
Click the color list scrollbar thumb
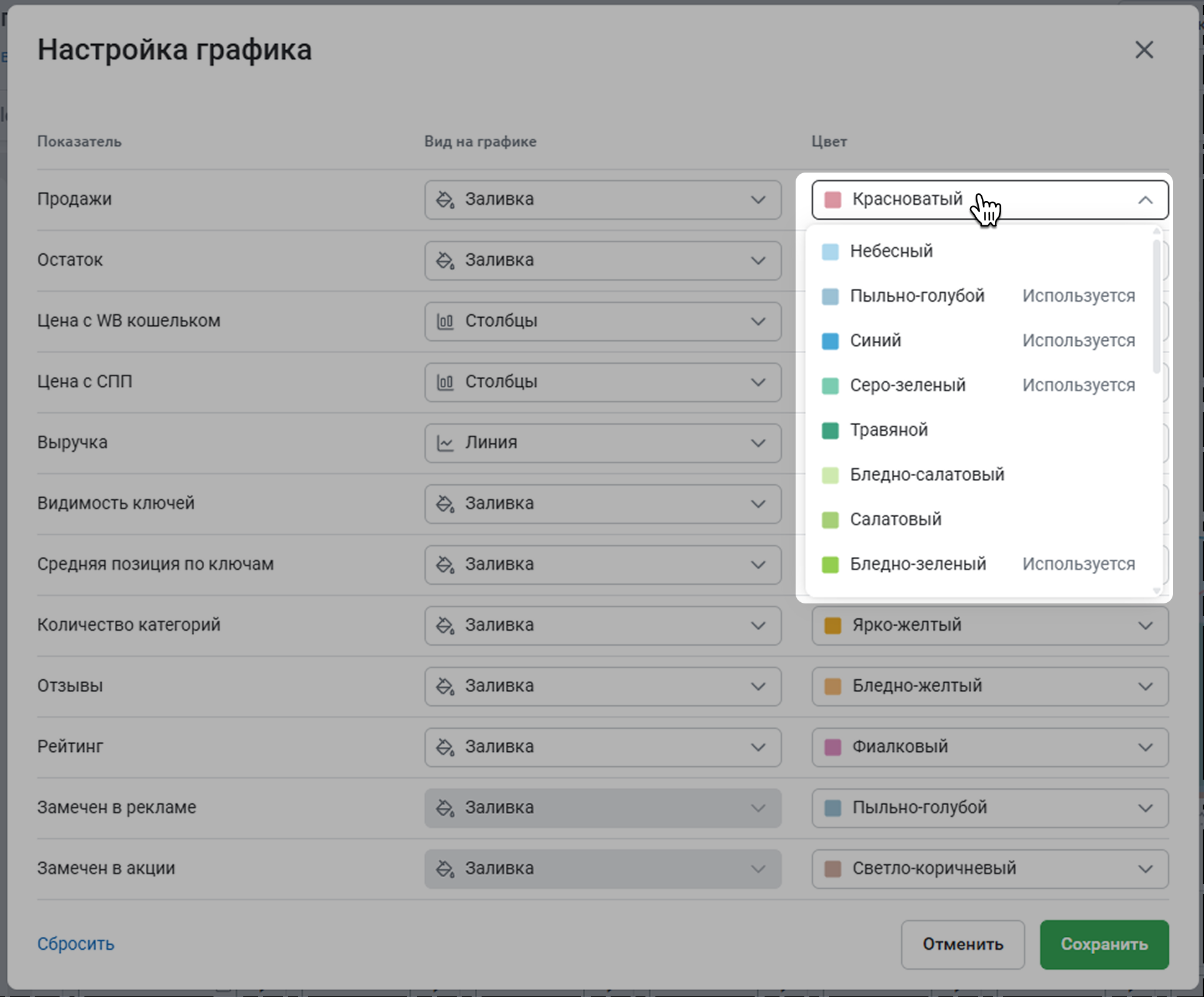pos(1156,307)
